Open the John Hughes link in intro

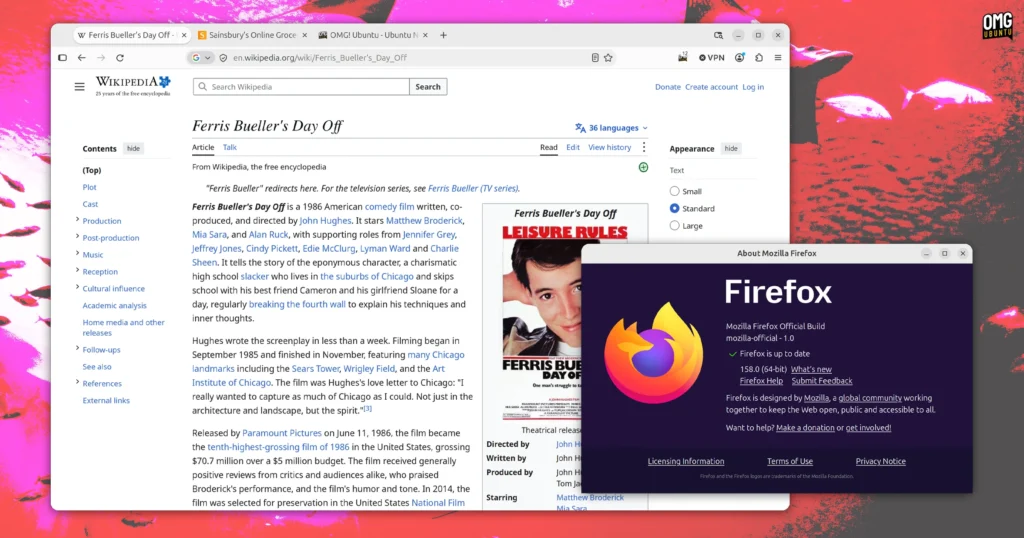pos(325,221)
